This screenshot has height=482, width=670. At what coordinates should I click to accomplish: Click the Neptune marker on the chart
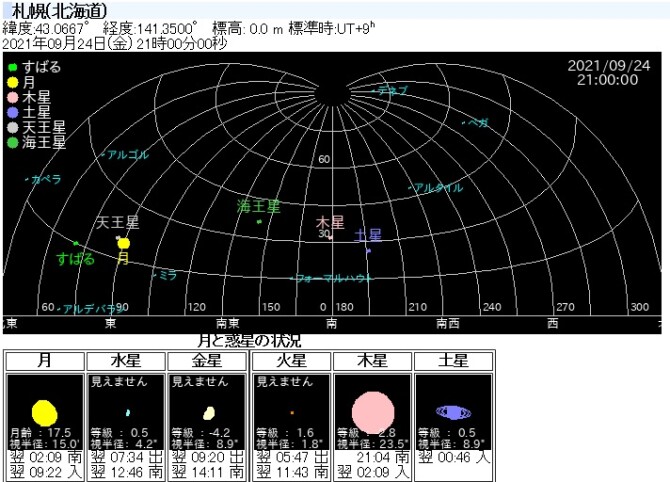[x=259, y=221]
